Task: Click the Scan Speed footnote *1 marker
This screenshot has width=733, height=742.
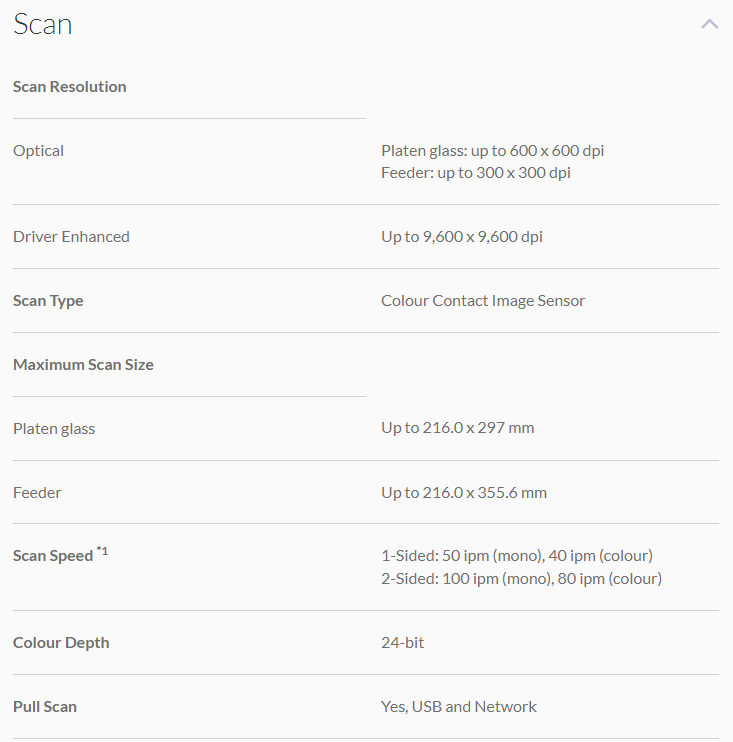Action: coord(102,551)
